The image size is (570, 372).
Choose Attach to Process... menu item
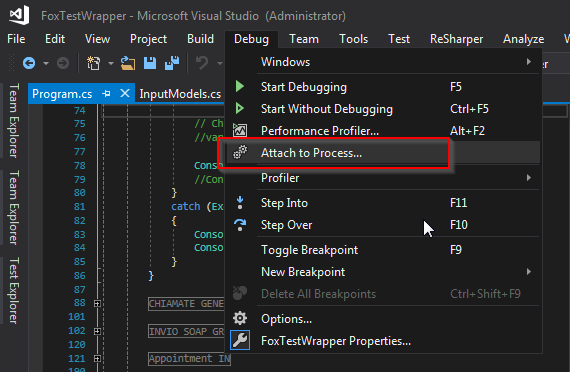click(x=384, y=153)
